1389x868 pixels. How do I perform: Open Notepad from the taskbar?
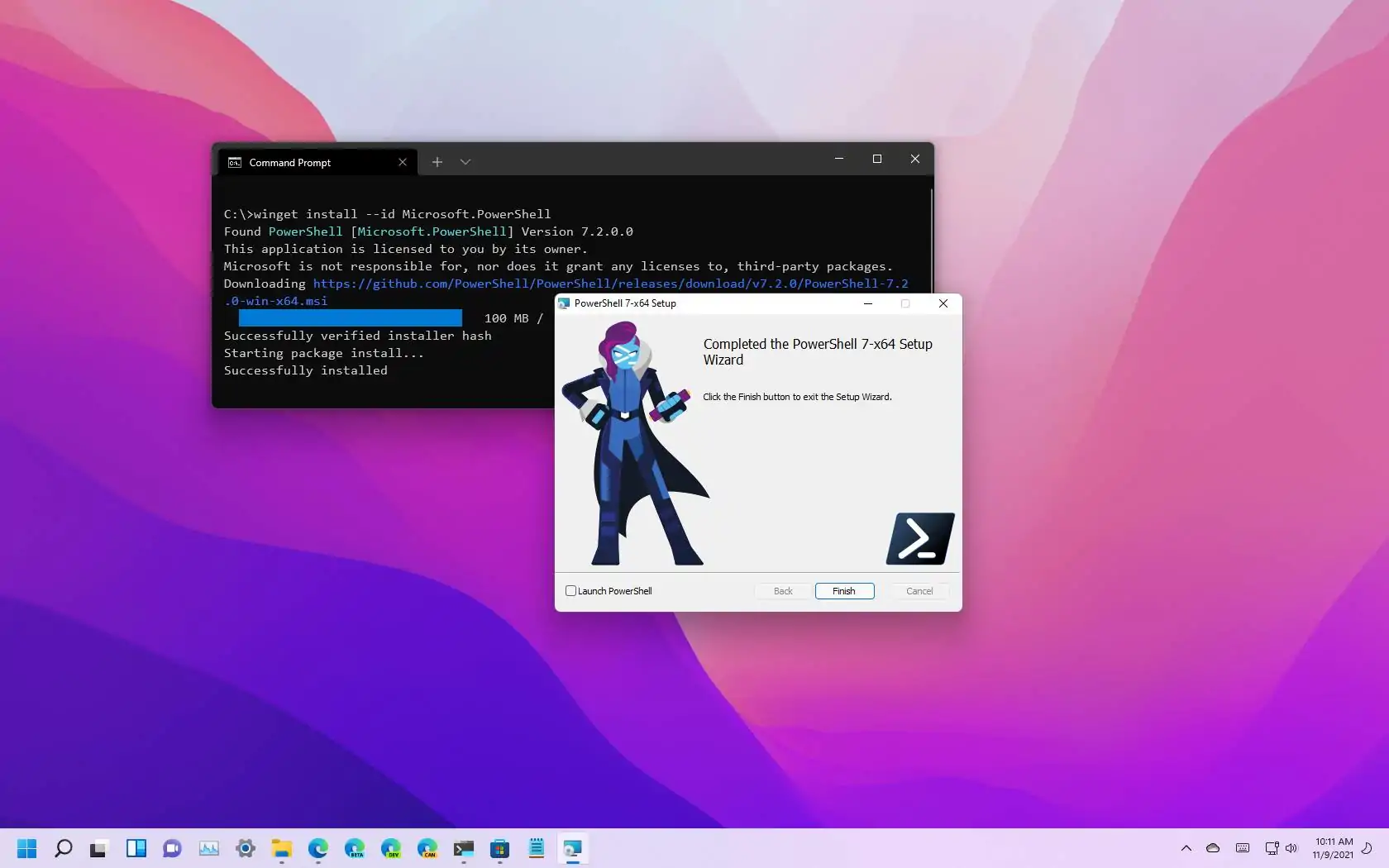(536, 849)
